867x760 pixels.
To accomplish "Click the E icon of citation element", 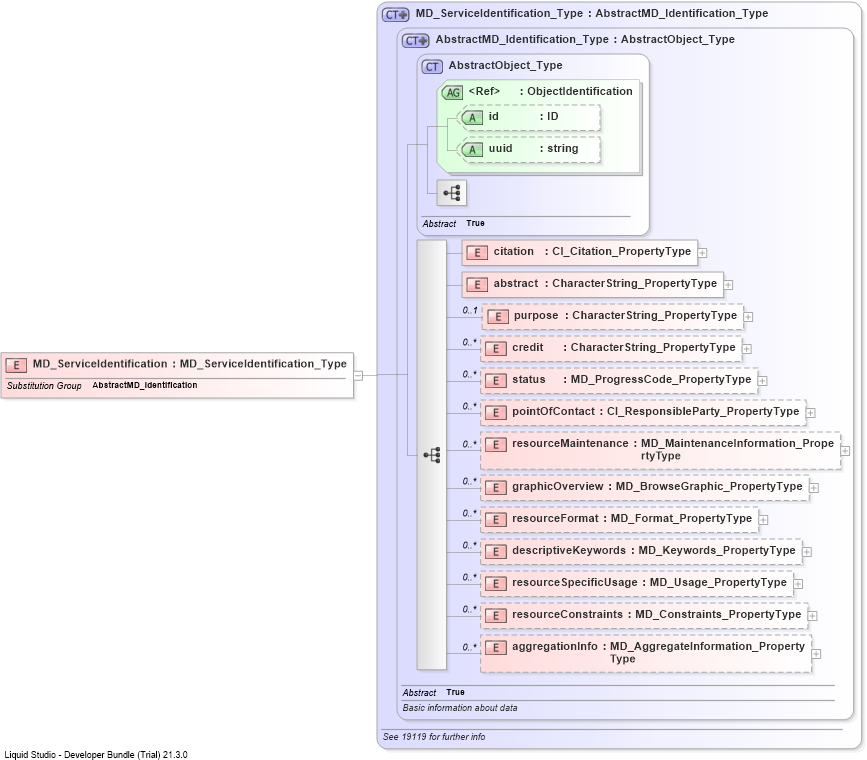I will (x=477, y=253).
